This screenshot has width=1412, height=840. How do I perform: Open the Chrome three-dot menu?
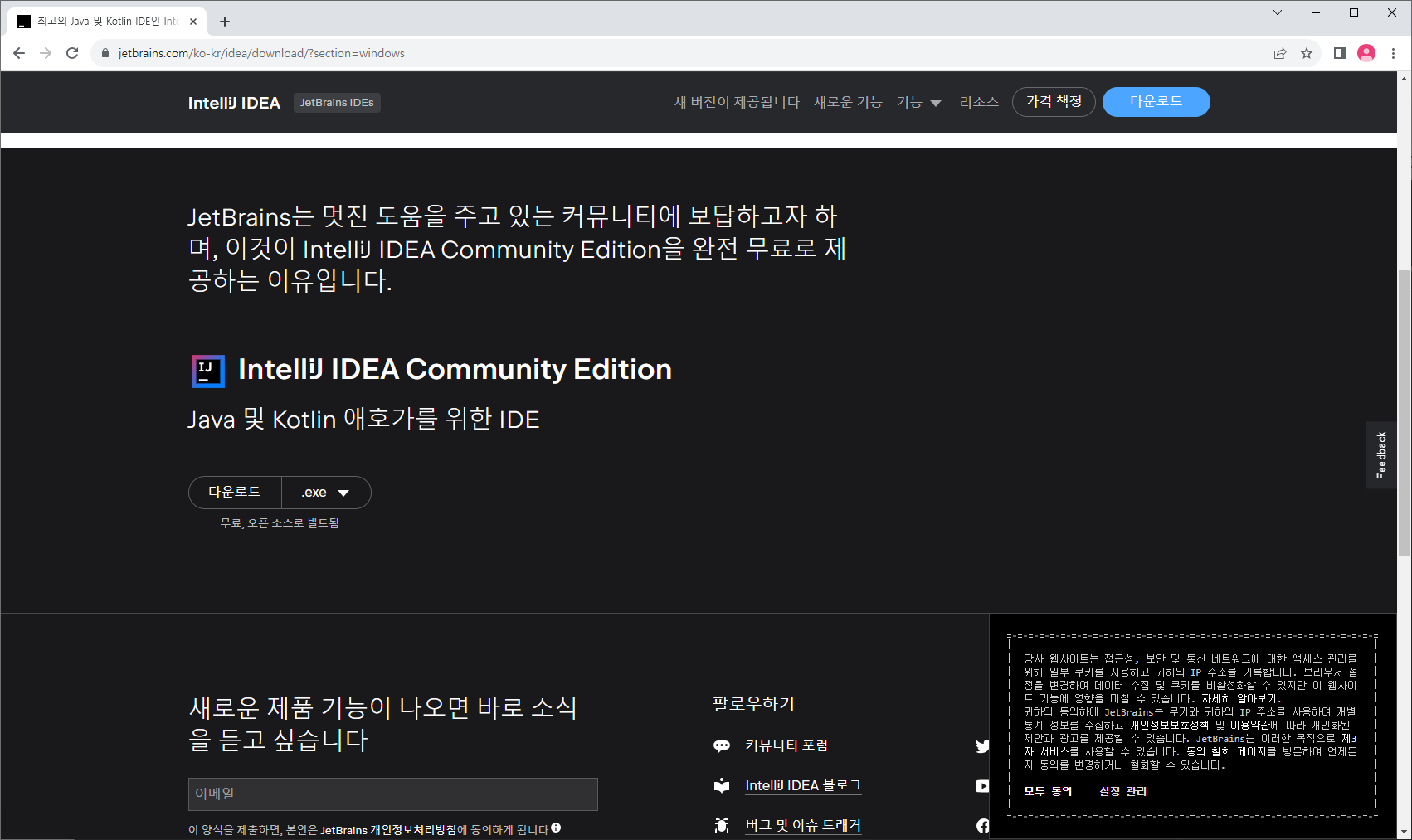1393,53
